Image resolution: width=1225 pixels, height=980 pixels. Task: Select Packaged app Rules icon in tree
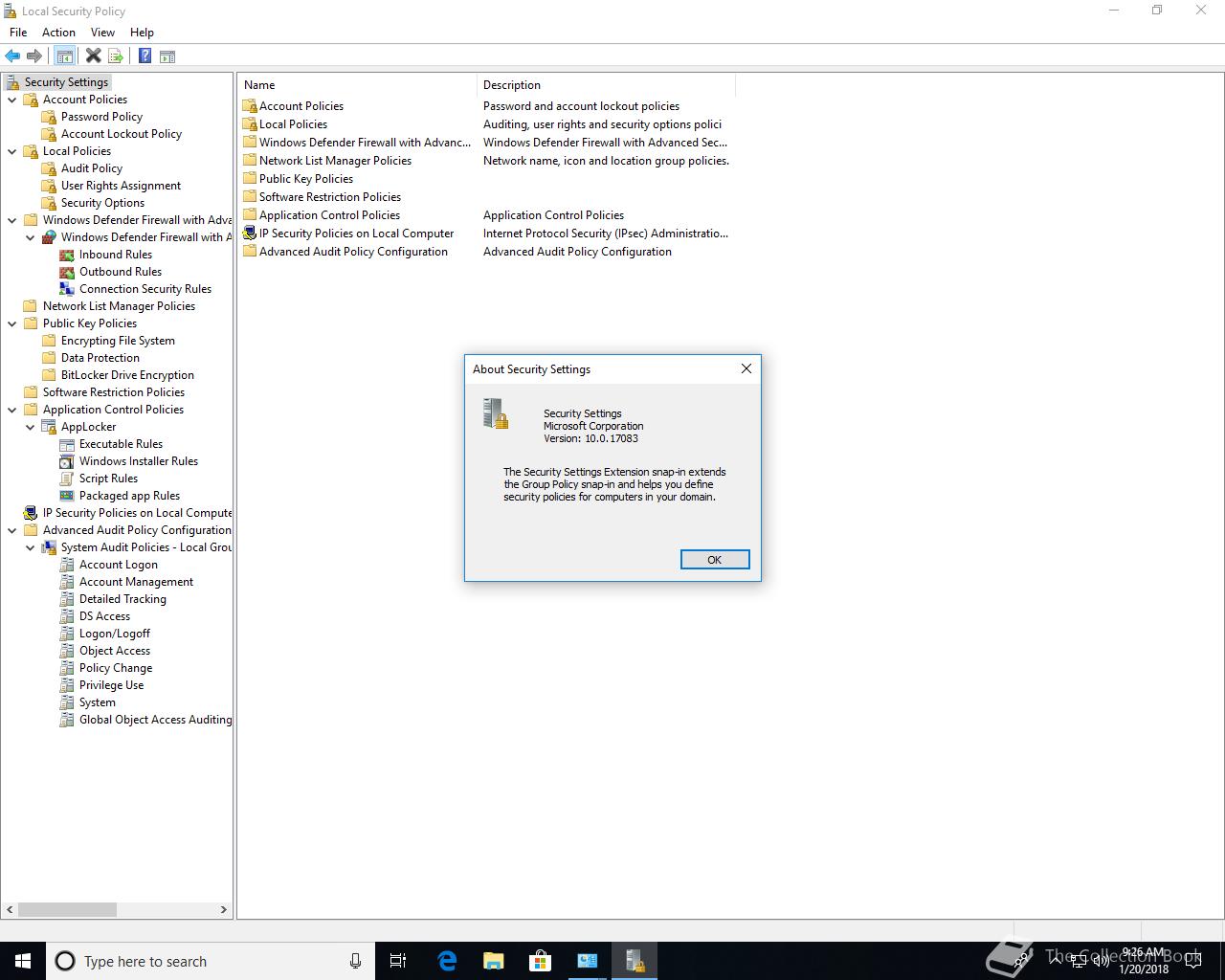click(x=67, y=496)
